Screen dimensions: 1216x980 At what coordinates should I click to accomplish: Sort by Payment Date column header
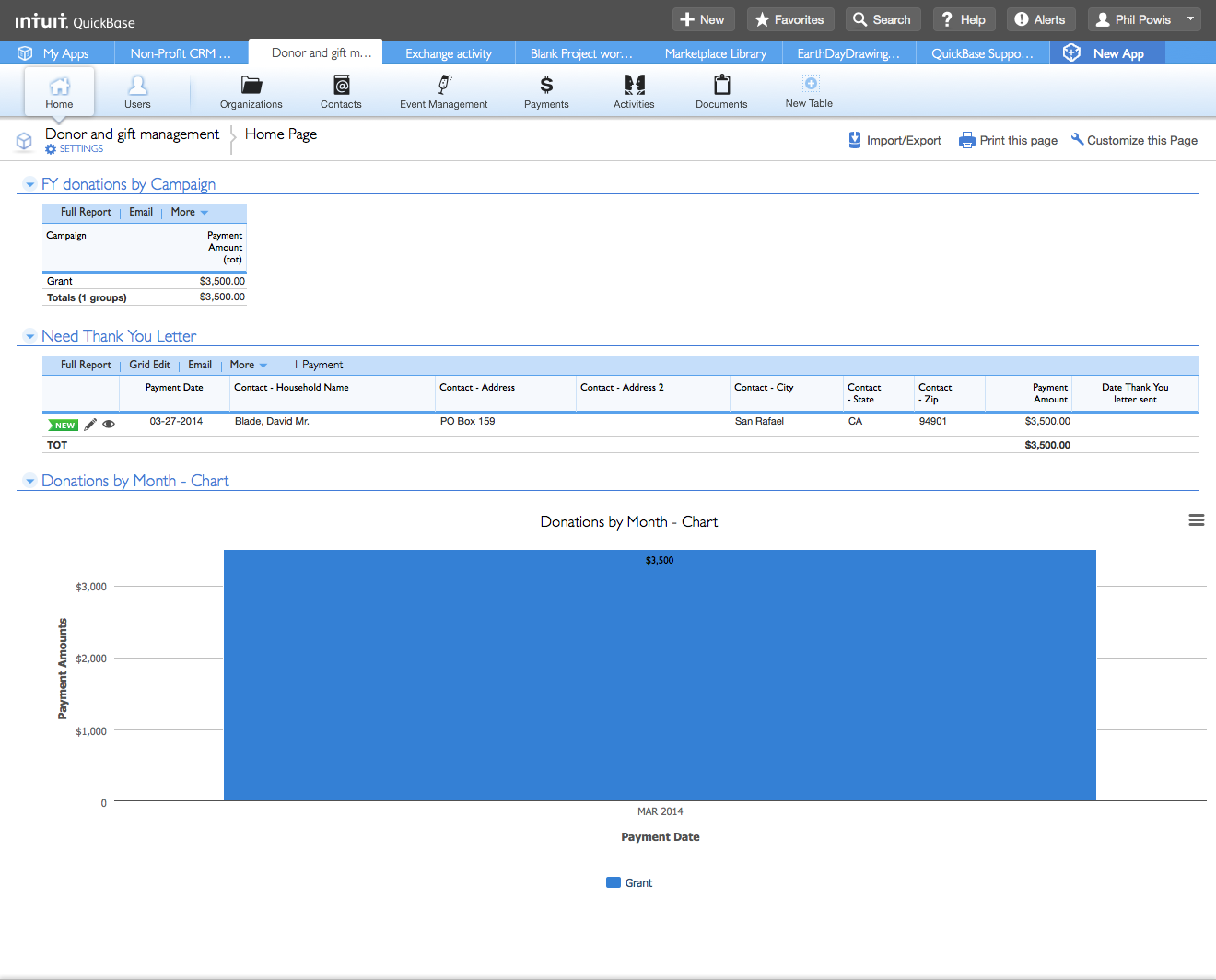pos(174,388)
